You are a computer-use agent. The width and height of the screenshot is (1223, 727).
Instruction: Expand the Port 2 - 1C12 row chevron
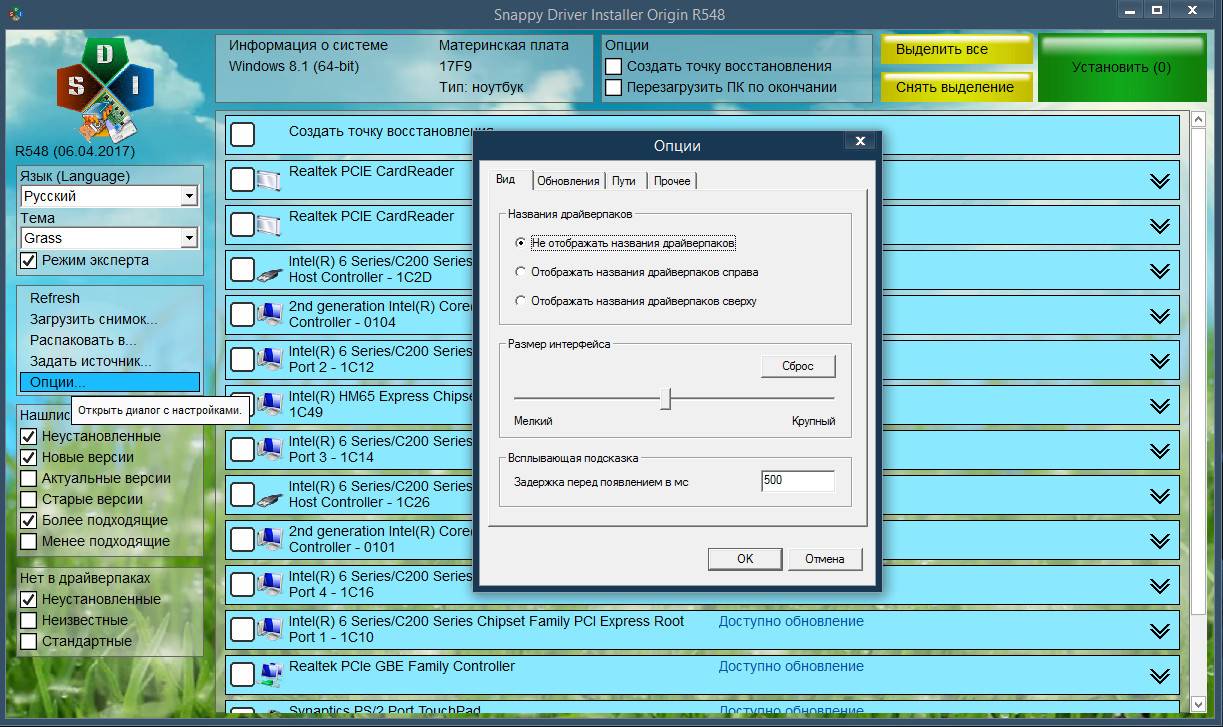1160,361
